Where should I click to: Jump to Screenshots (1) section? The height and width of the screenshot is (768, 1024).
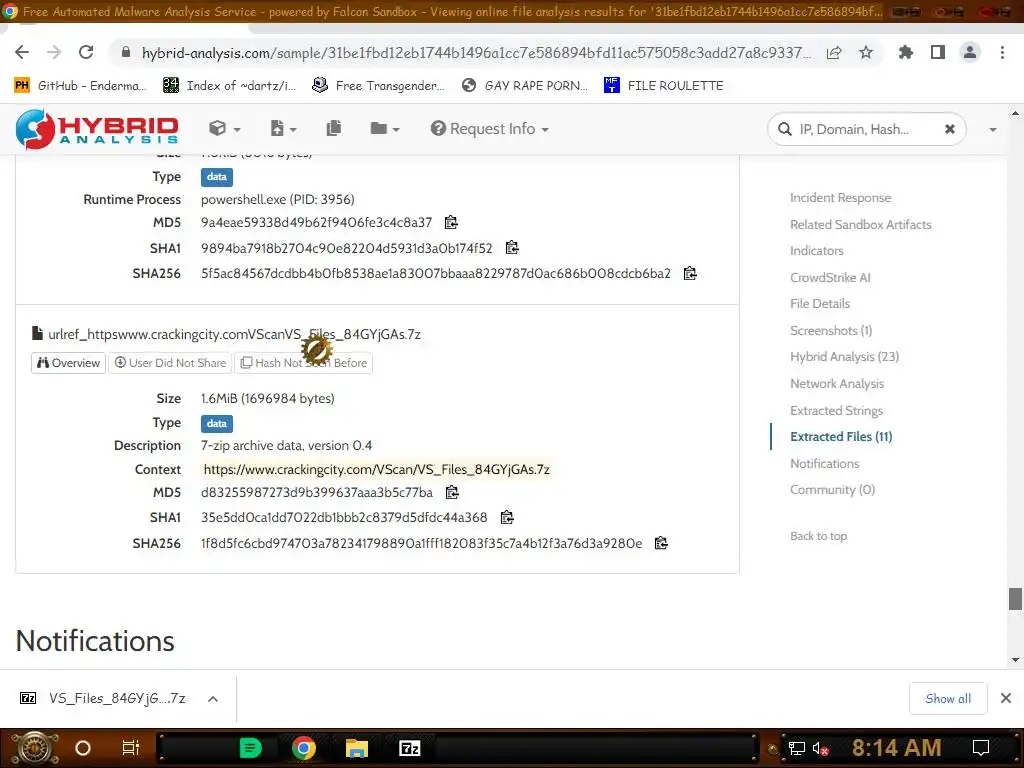[x=831, y=330]
